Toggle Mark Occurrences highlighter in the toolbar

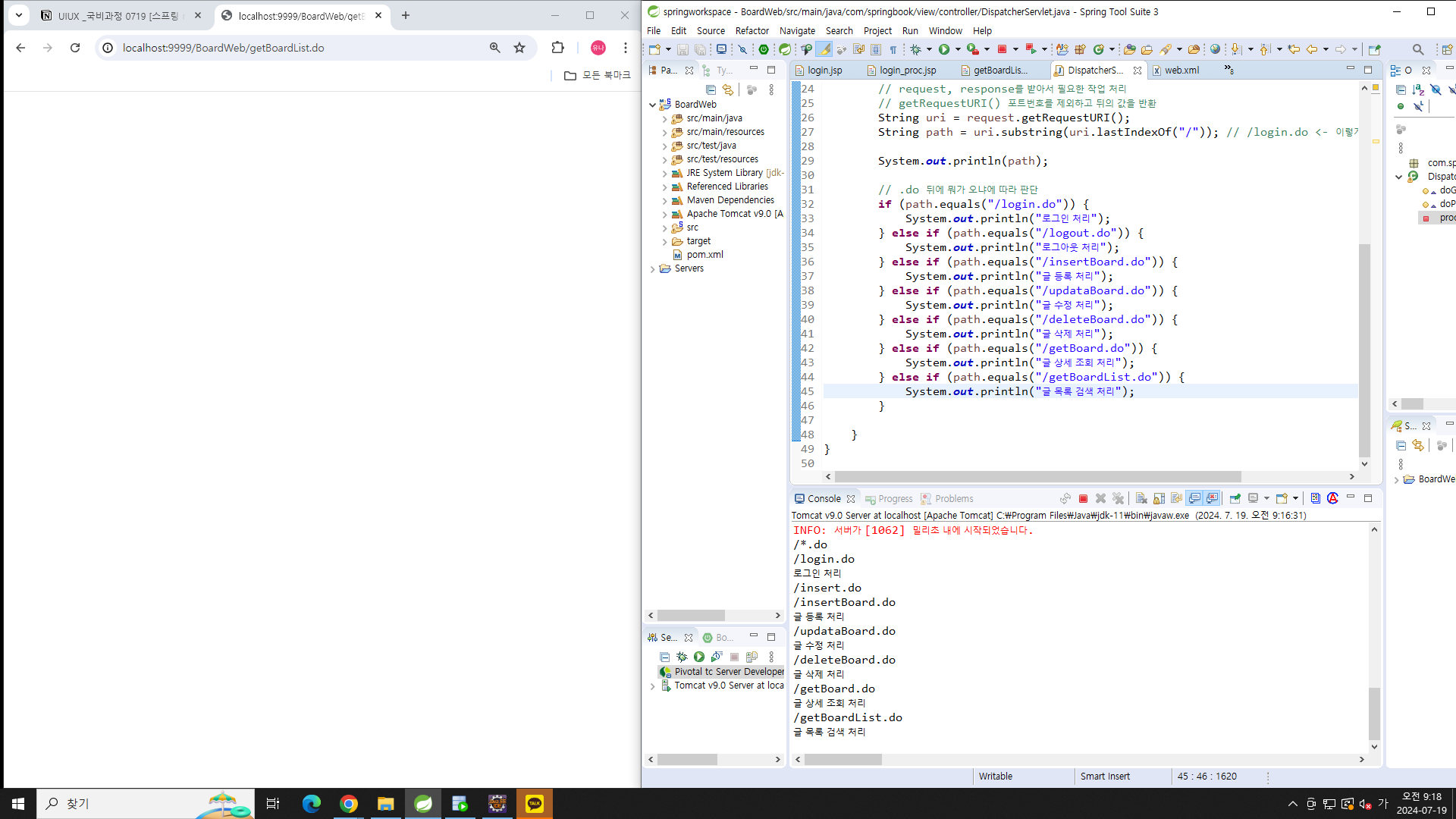824,49
